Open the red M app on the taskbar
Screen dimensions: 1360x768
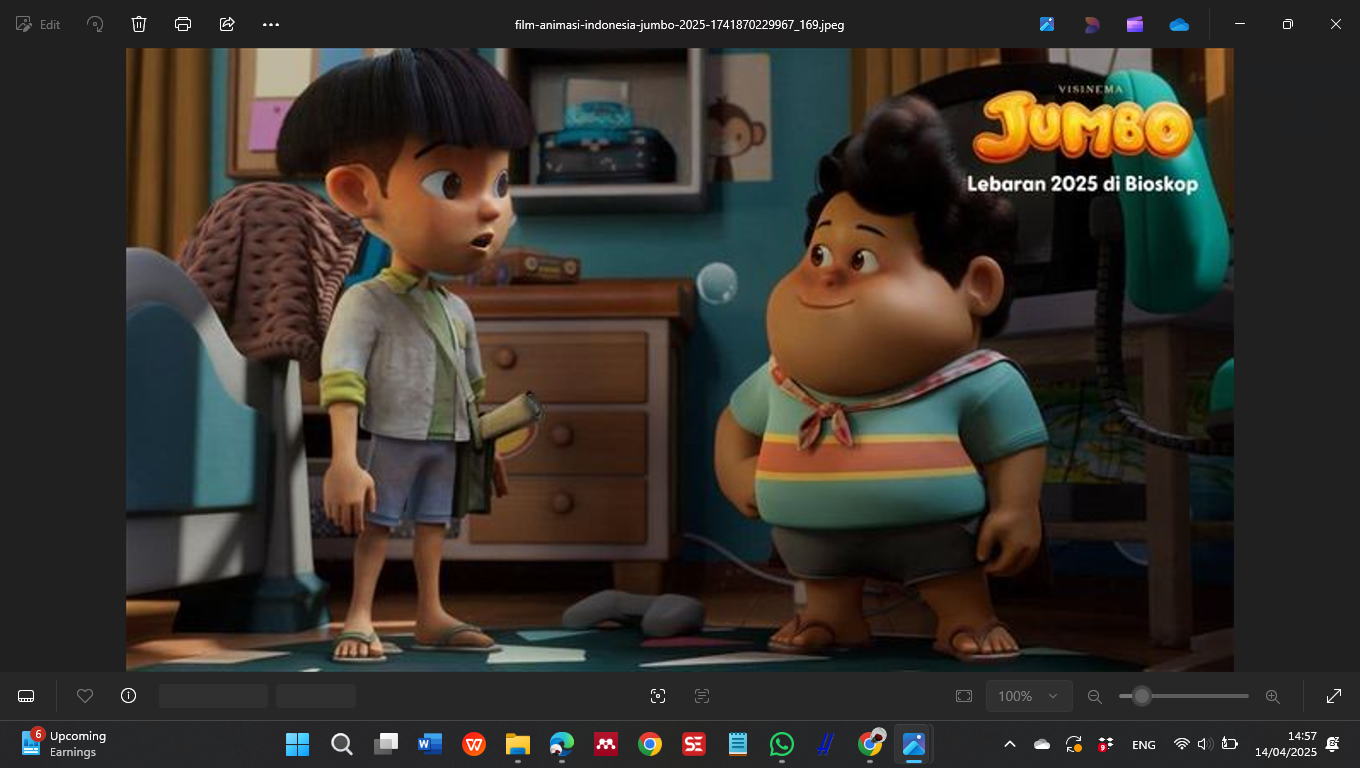click(606, 744)
